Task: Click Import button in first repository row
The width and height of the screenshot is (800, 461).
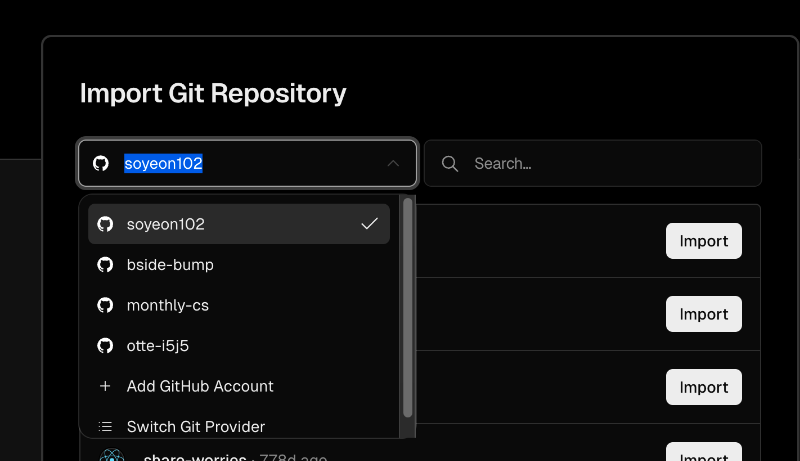Action: [704, 241]
